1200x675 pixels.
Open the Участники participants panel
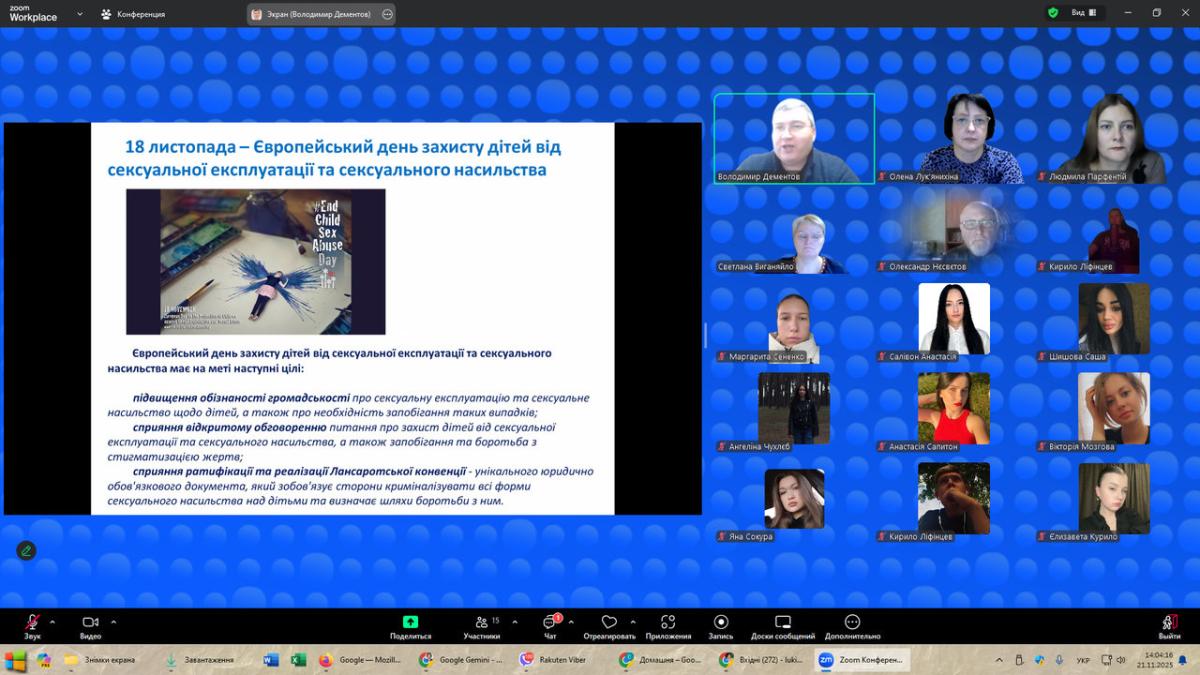pos(481,624)
